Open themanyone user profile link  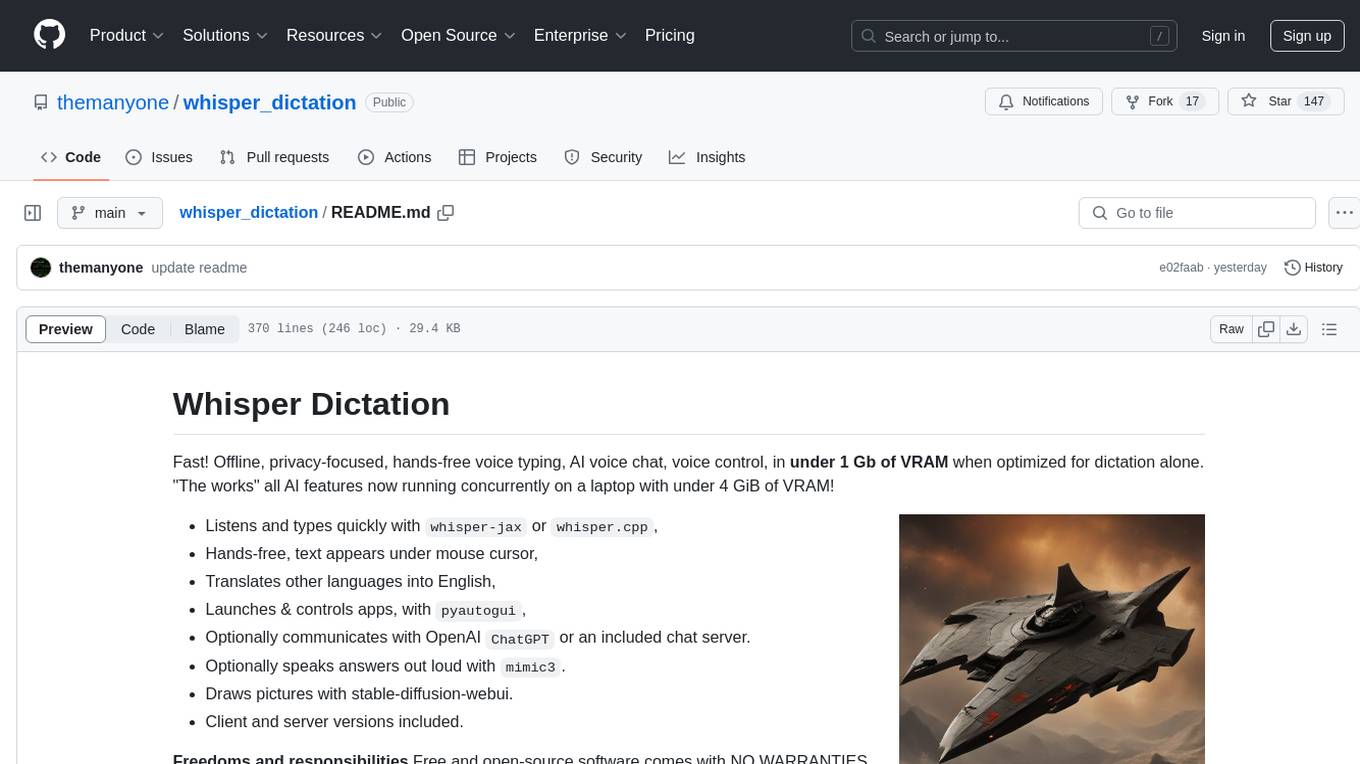coord(113,102)
